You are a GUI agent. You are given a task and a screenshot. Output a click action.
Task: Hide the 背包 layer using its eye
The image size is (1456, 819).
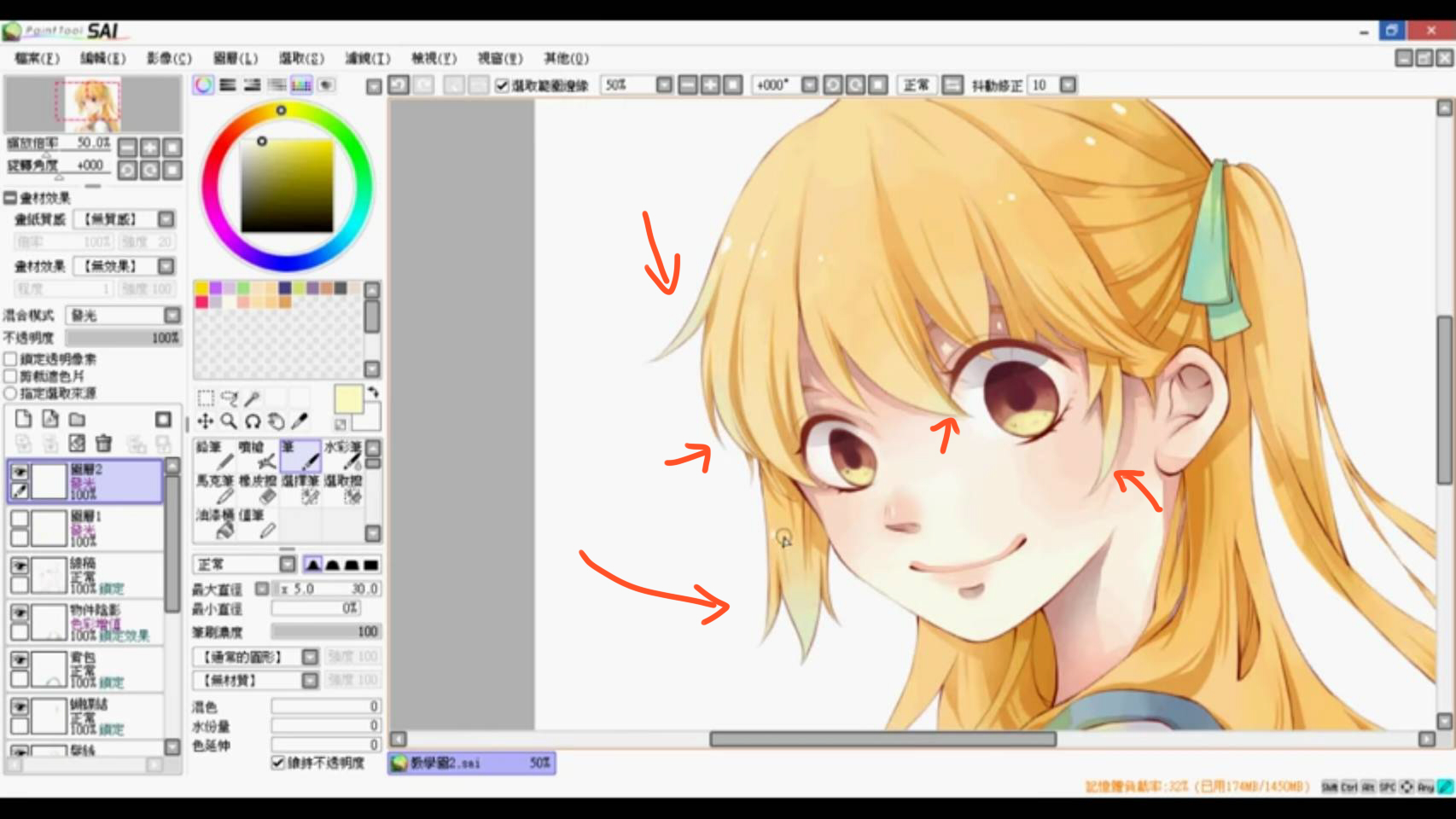pyautogui.click(x=20, y=659)
